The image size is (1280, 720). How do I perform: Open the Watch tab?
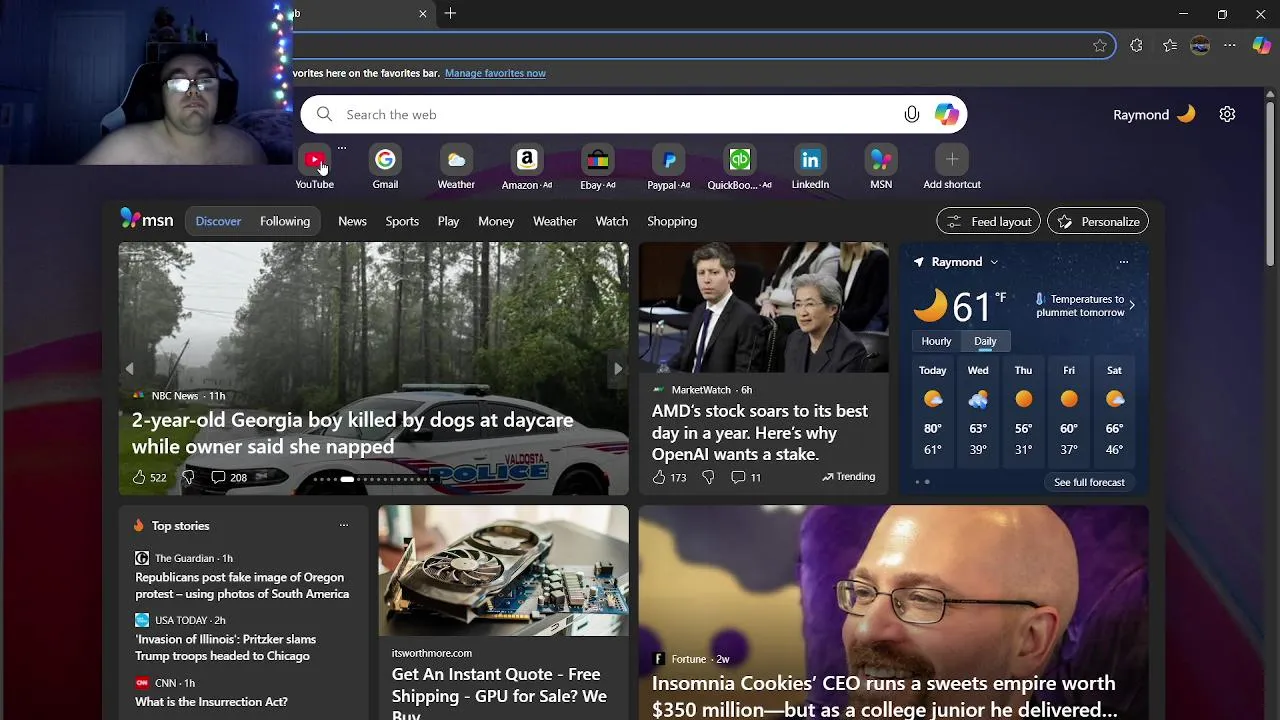tap(612, 221)
